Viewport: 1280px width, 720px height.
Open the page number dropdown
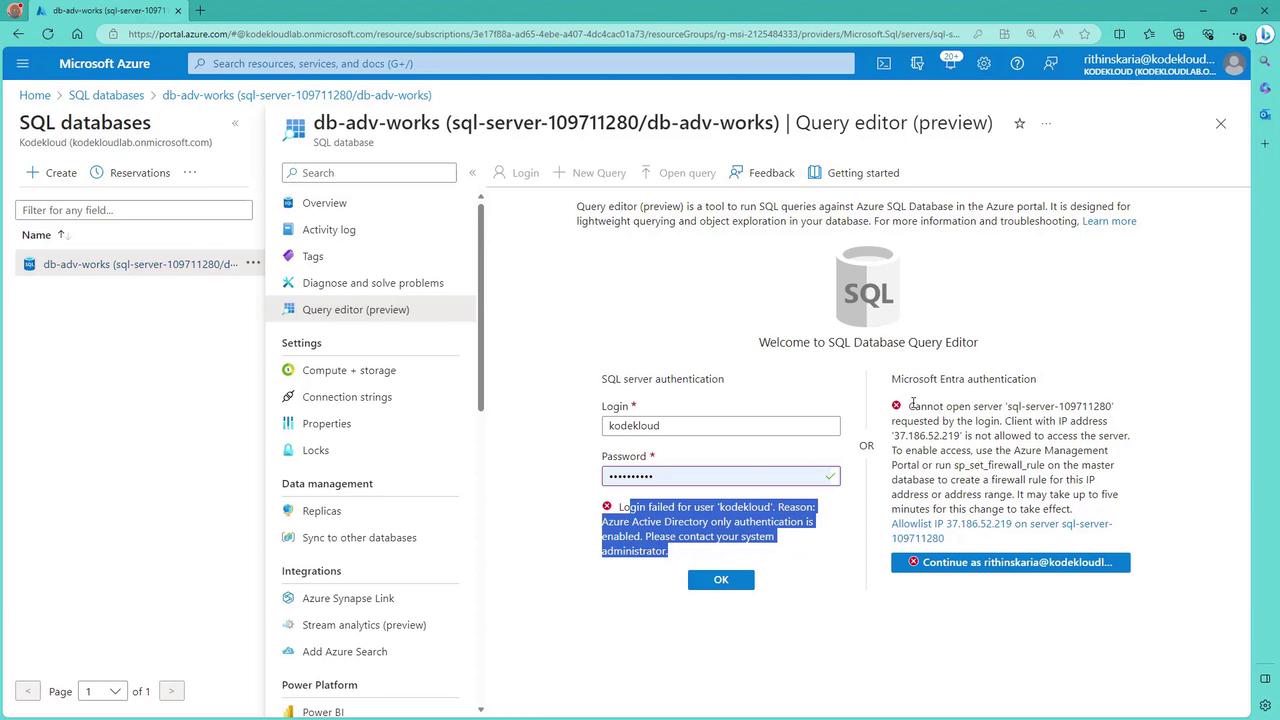pyautogui.click(x=103, y=691)
